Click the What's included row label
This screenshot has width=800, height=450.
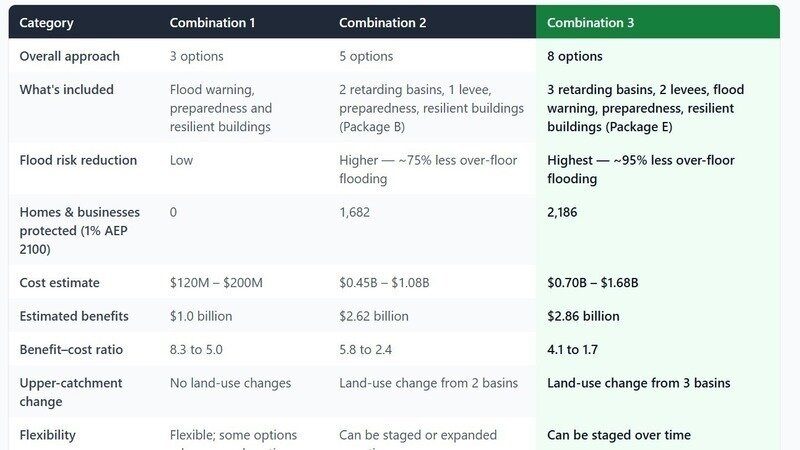click(x=66, y=89)
